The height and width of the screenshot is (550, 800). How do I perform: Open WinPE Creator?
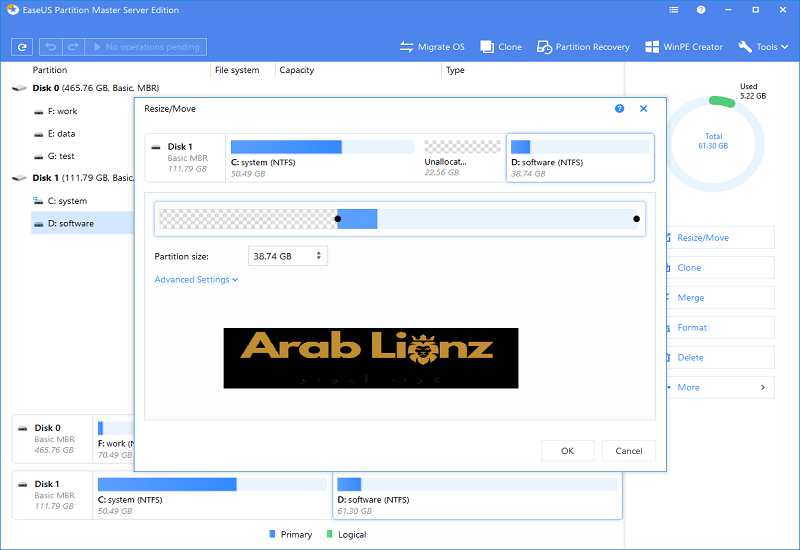click(x=684, y=47)
